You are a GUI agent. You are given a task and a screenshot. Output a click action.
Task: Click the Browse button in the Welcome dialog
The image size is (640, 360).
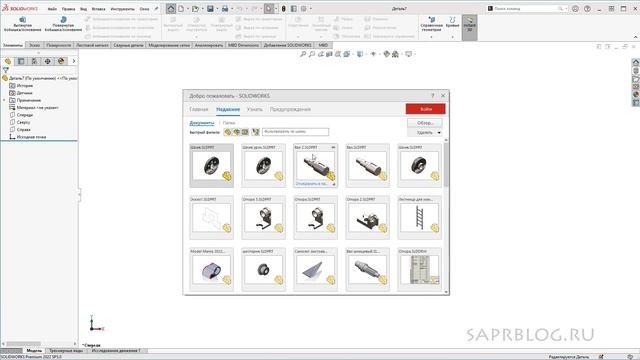coord(424,123)
